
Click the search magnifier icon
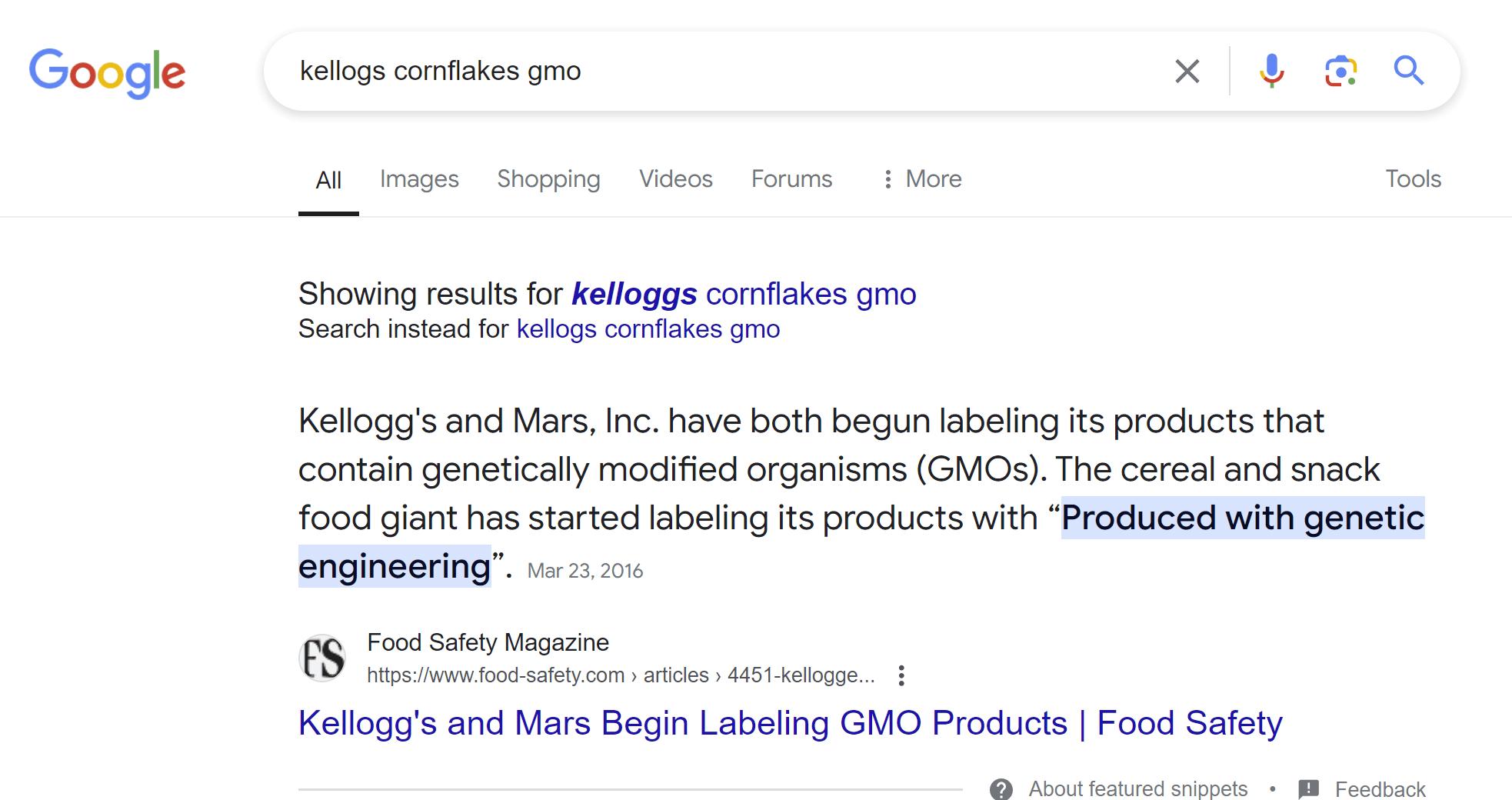1409,71
